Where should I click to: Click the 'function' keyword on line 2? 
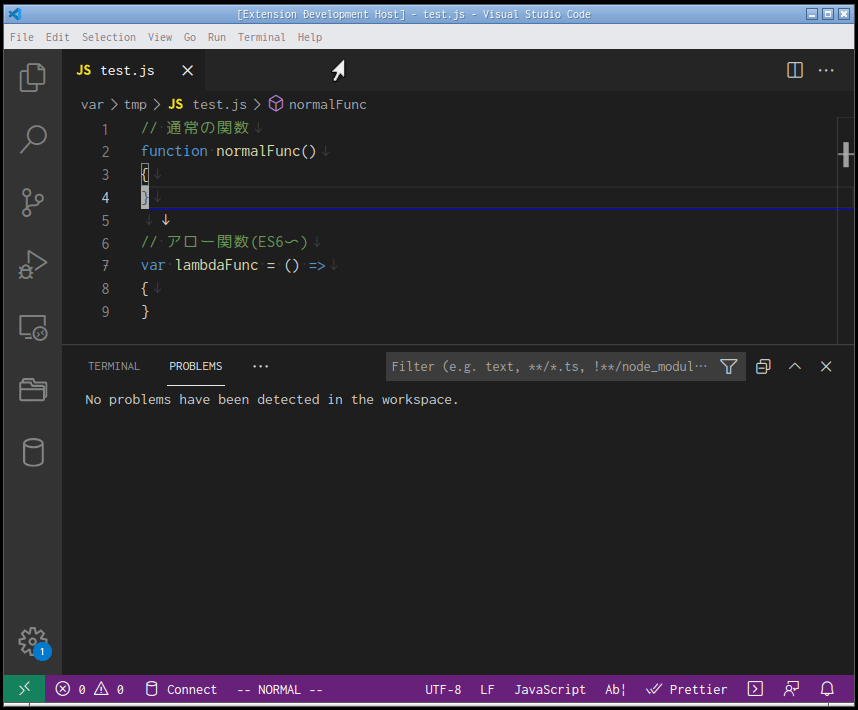(174, 151)
